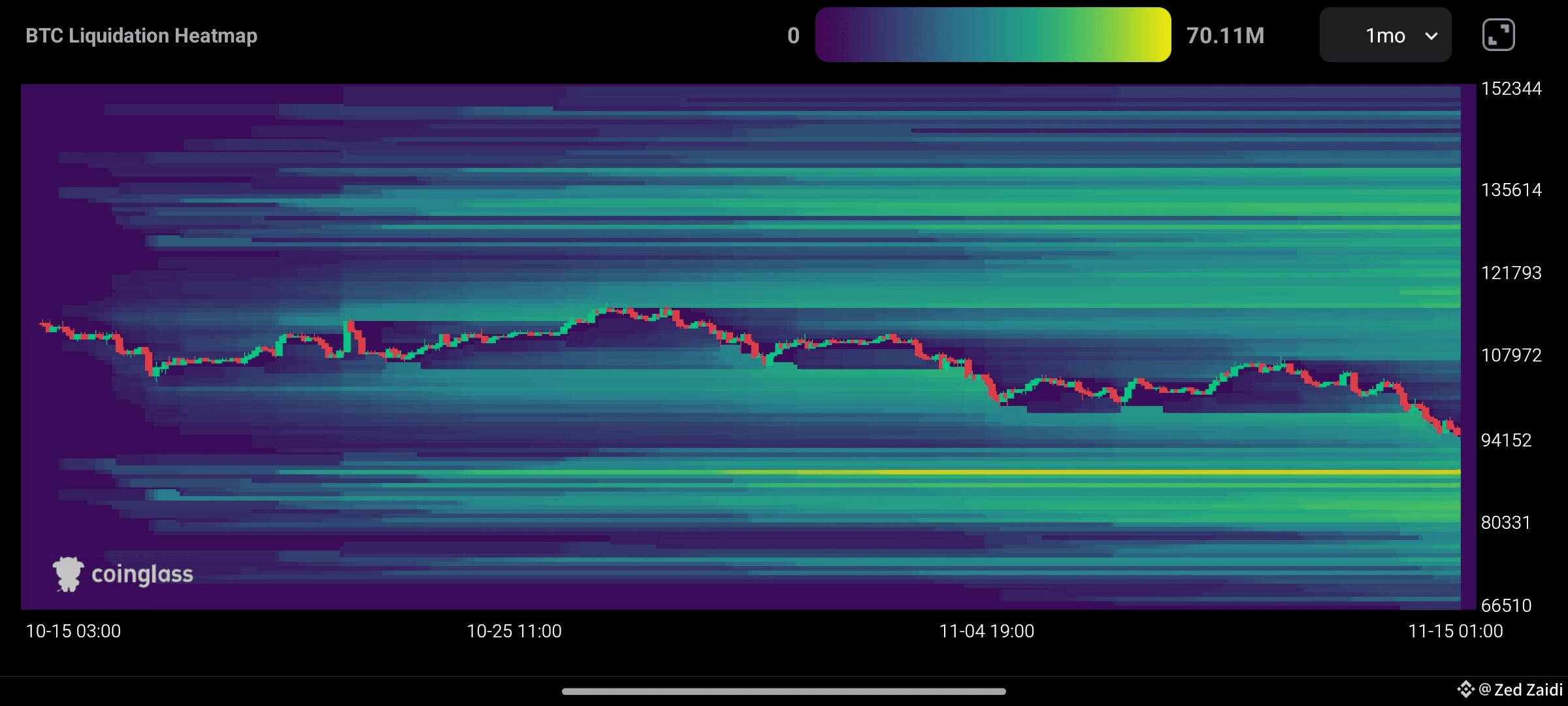
Task: Select the BTC Liquidation Heatmap title
Action: (141, 35)
